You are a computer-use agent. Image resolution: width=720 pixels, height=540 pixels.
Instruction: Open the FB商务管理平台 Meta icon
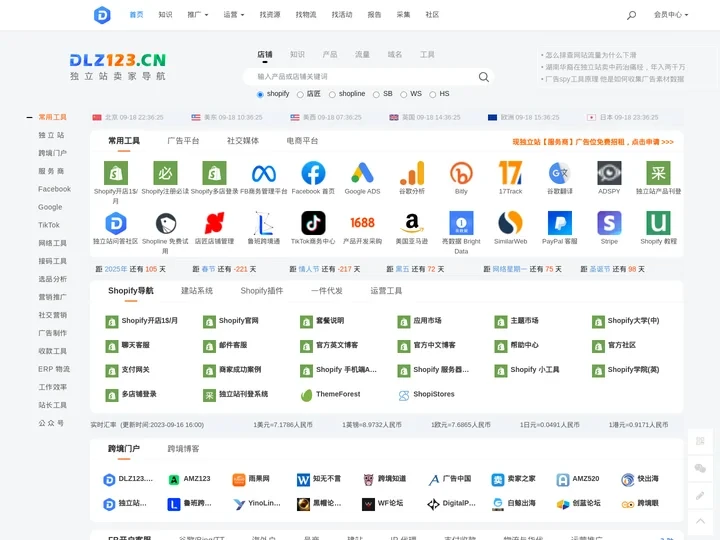click(x=264, y=173)
